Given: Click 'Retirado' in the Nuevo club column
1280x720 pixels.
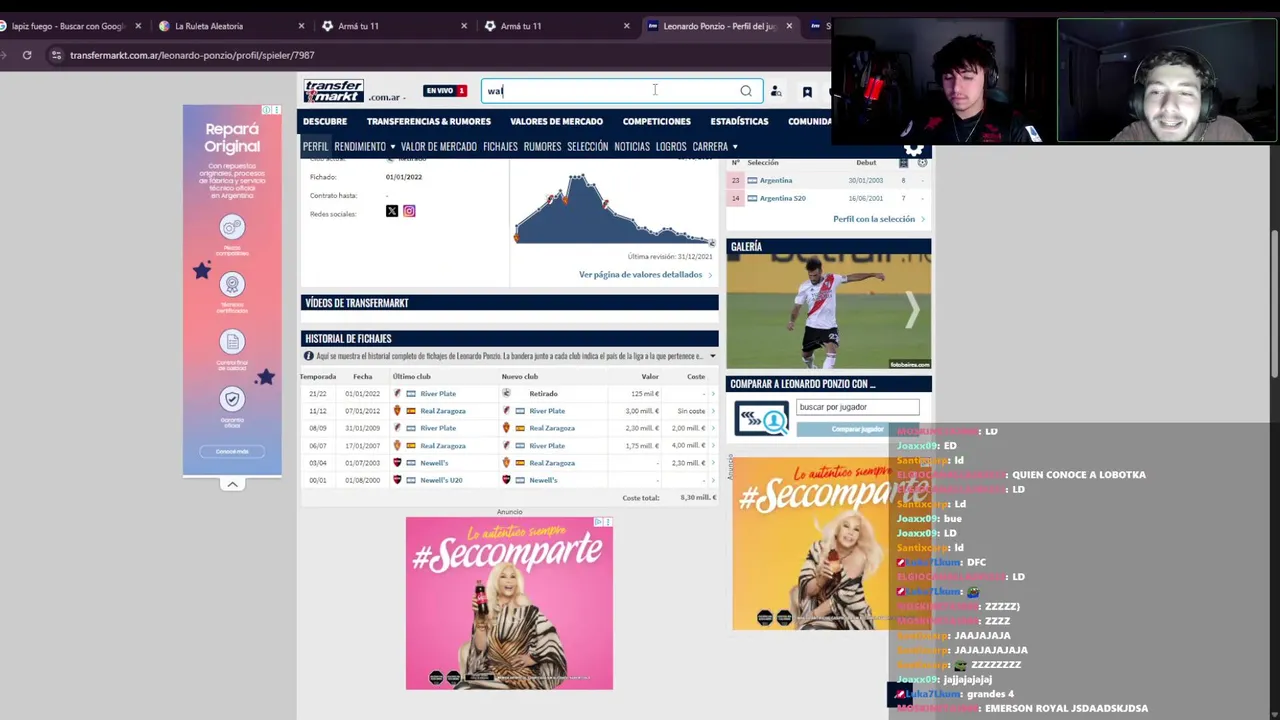Looking at the screenshot, I should tap(543, 394).
